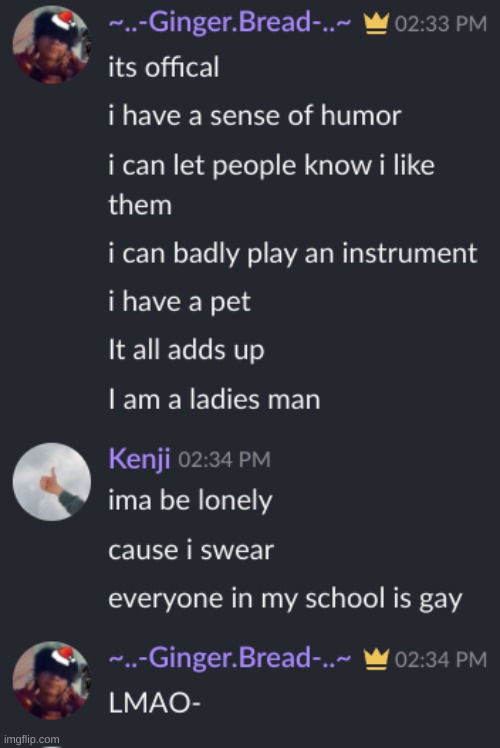Image resolution: width=500 pixels, height=748 pixels.
Task: Select the 'ima be lonely' message
Action: tap(190, 501)
